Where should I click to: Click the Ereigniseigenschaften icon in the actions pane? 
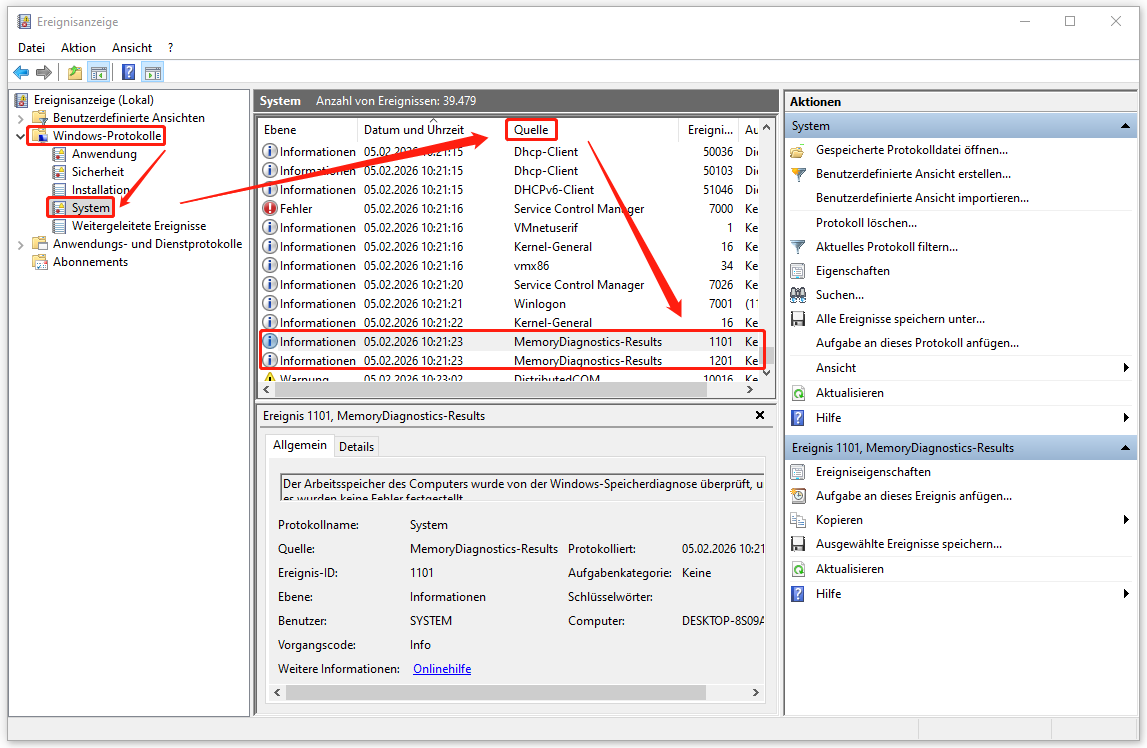pos(798,472)
